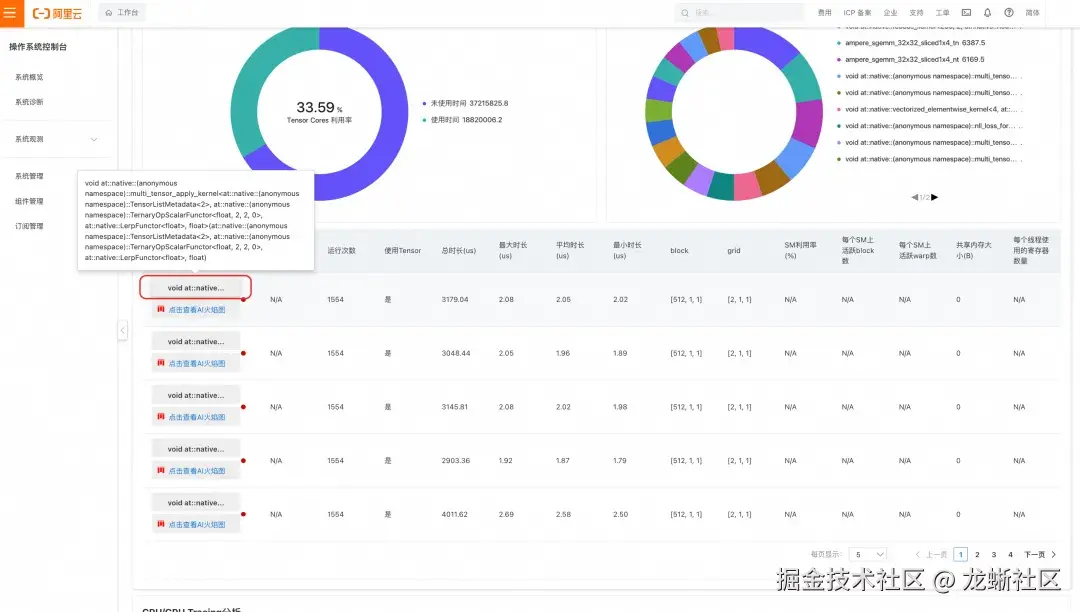Open the help question-mark icon

pos(1008,12)
